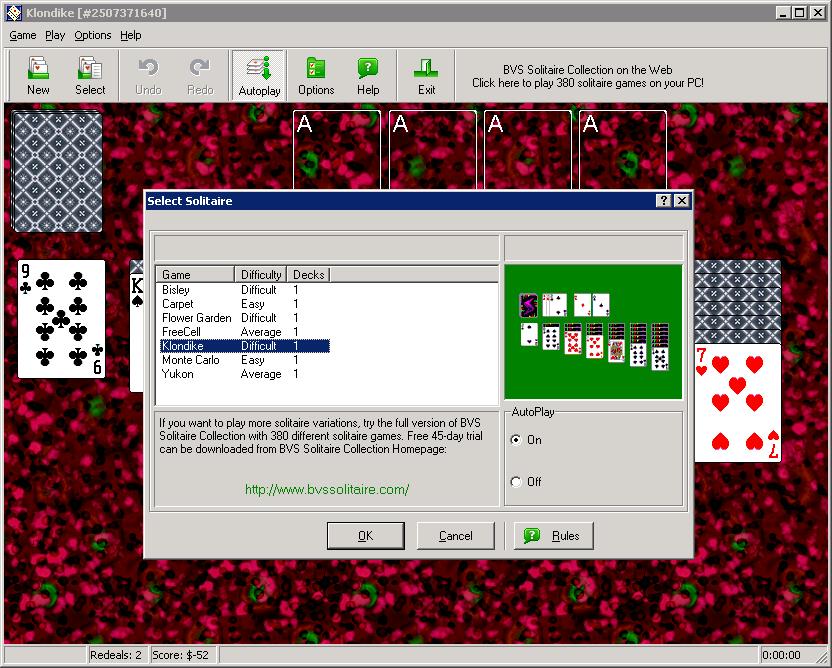
Task: Sort list by Decks column header
Action: coord(308,275)
